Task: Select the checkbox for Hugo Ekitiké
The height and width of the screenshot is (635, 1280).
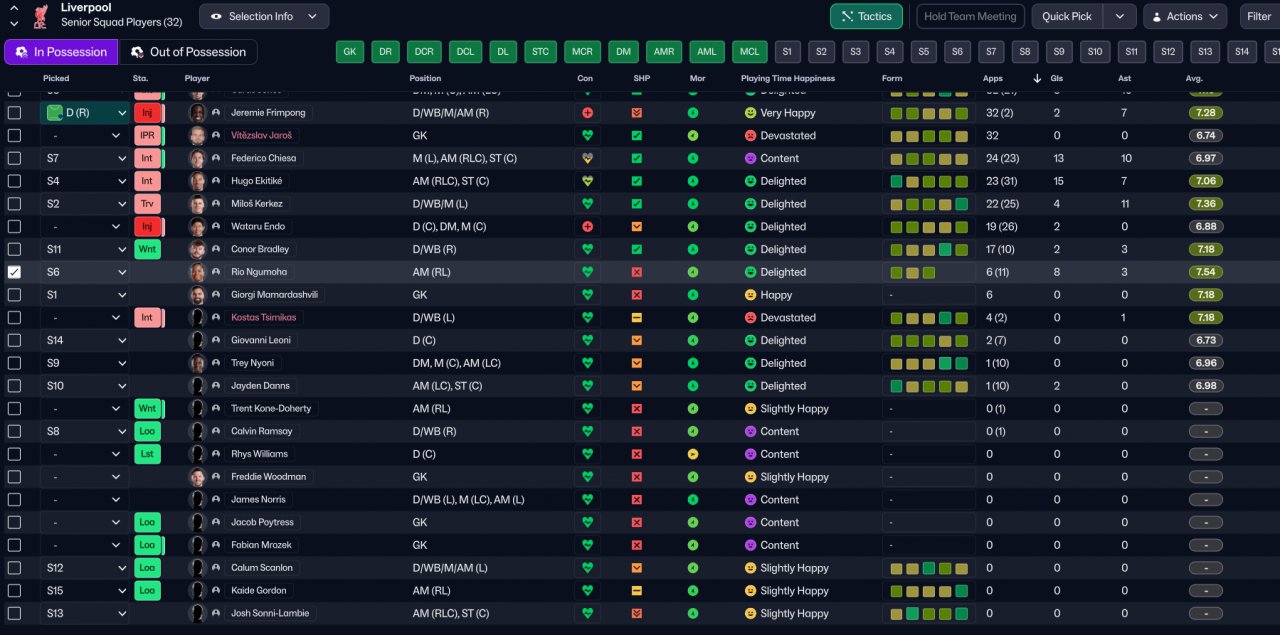Action: click(14, 181)
